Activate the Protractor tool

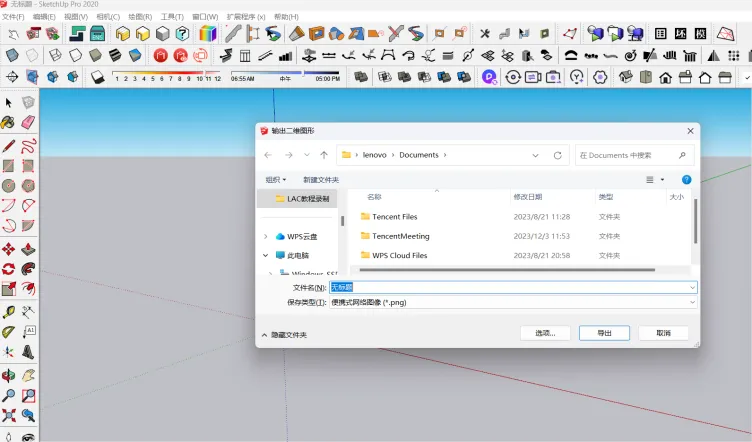pyautogui.click(x=9, y=332)
